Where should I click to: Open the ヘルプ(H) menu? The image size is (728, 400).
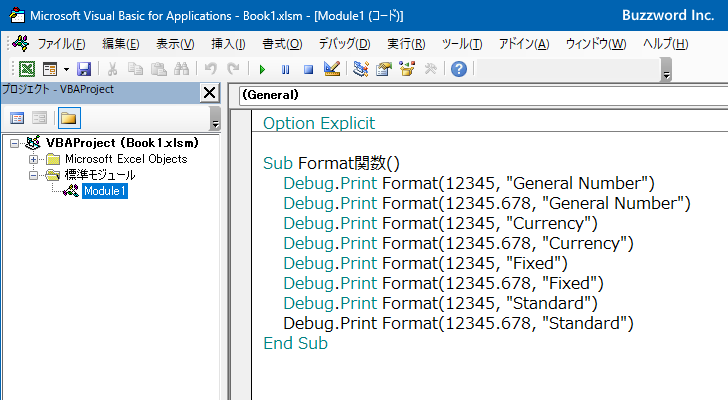665,44
